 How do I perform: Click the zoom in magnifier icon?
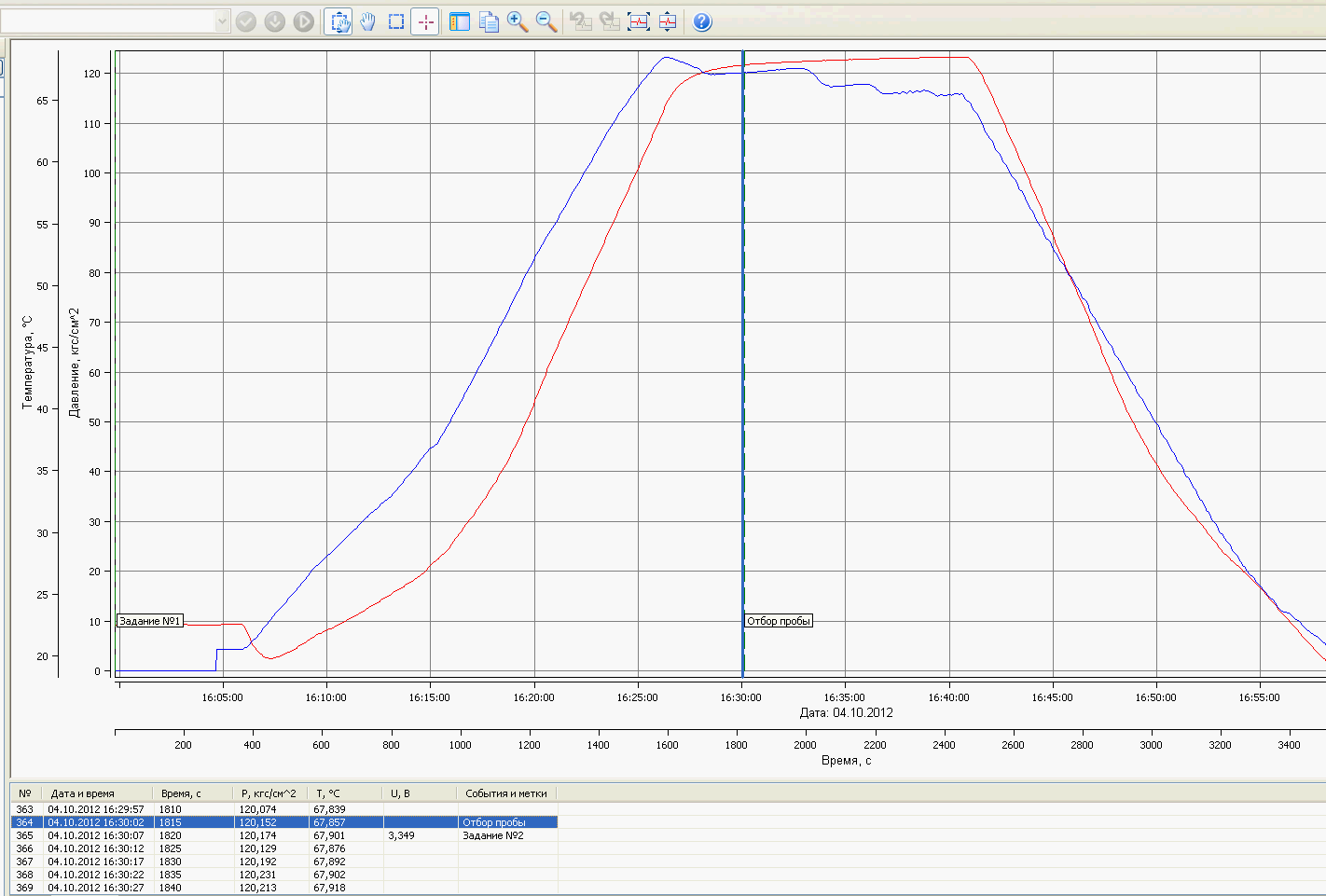click(518, 21)
